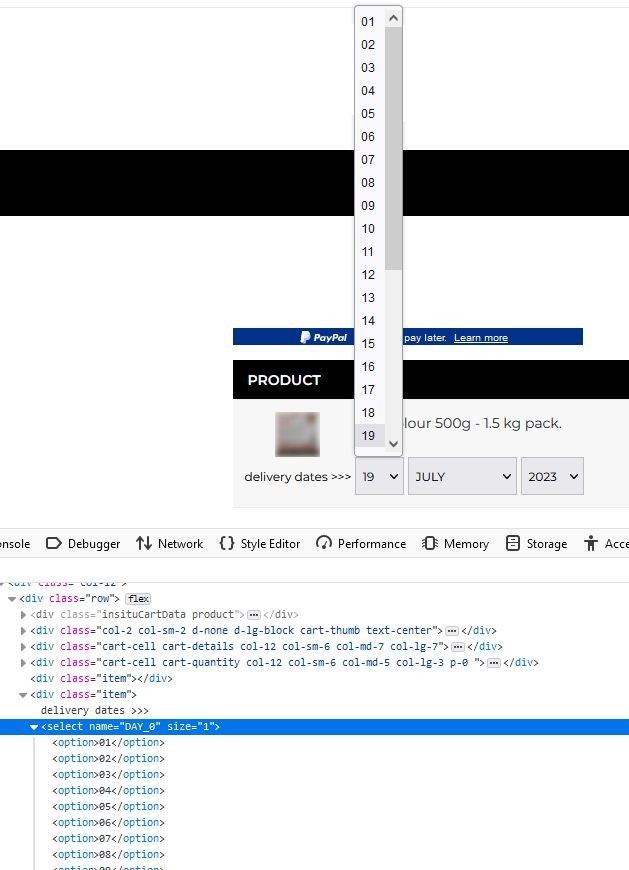Click the down arrow of day list scrollbar
The height and width of the screenshot is (870, 629).
pyautogui.click(x=393, y=444)
